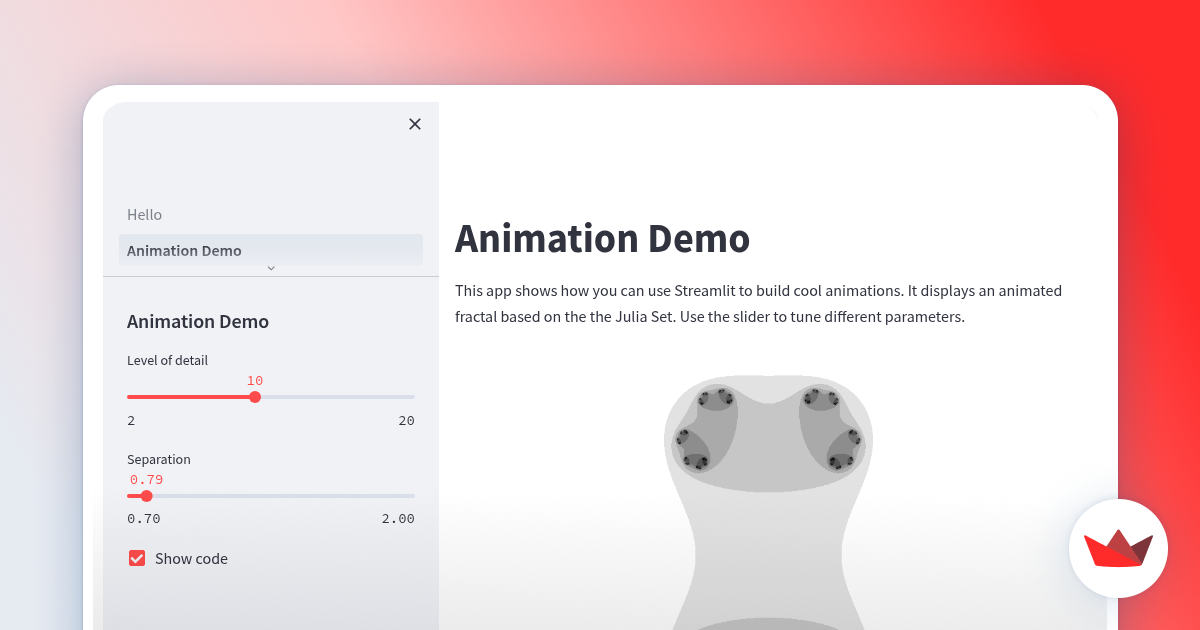
Task: Click the Level of detail label
Action: tap(167, 360)
